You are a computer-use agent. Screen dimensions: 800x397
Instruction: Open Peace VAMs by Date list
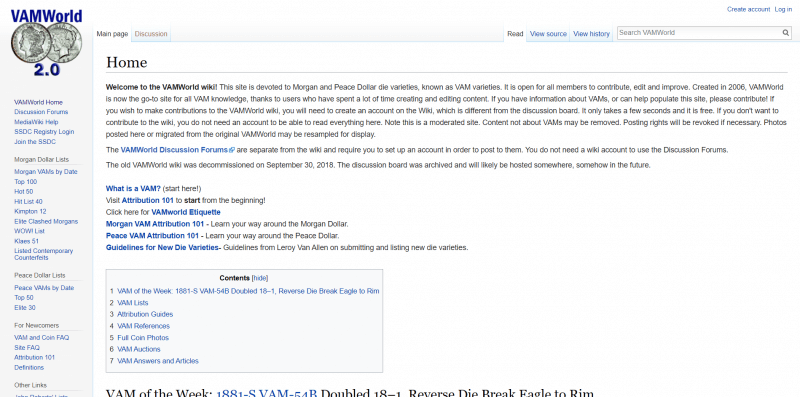point(44,288)
